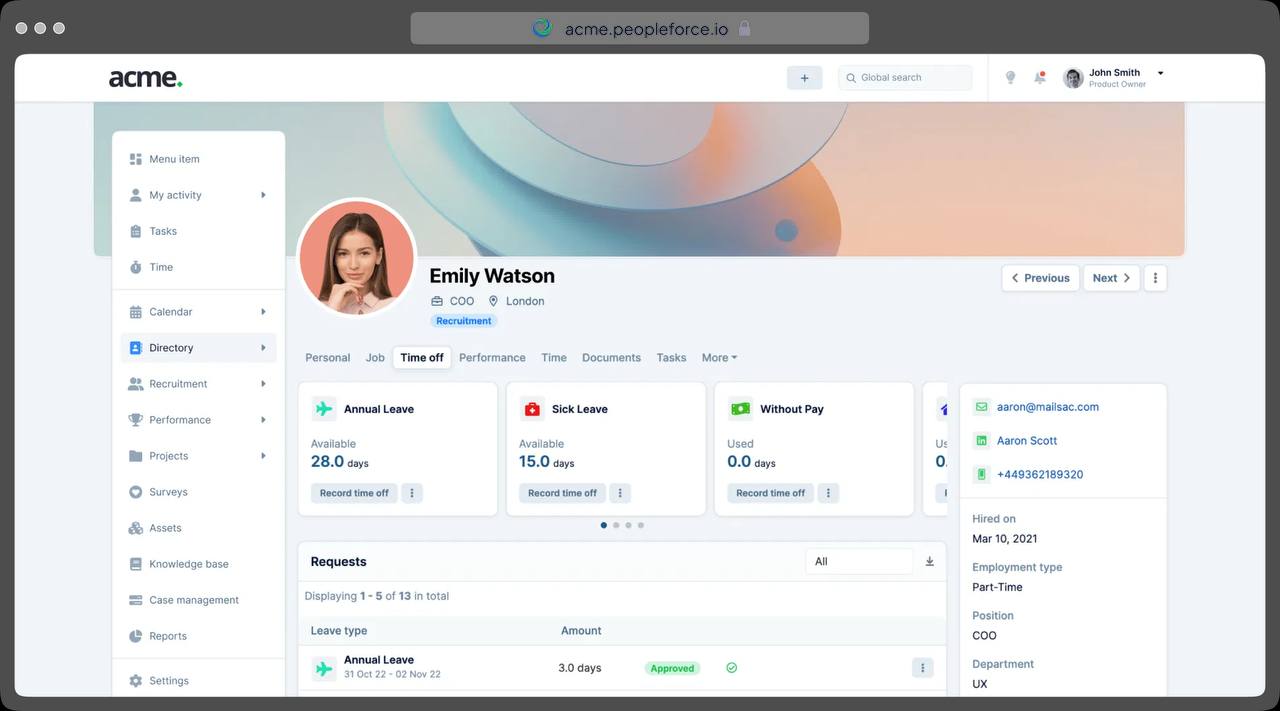This screenshot has width=1280, height=711.
Task: Switch to the Documents profile tab
Action: coord(611,358)
